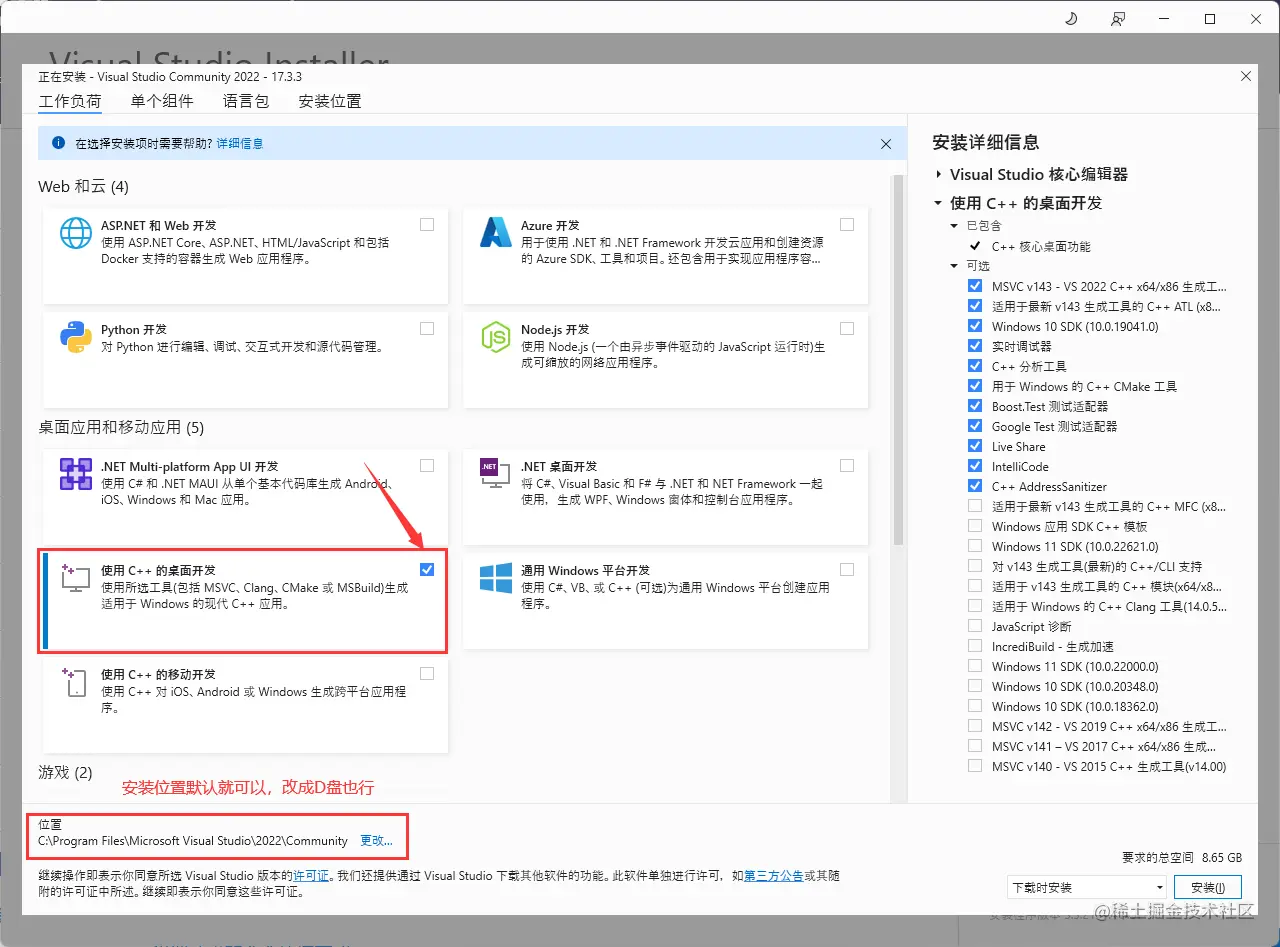Screen dimensions: 1280x947
Task: Enable Windows 11 SDK (10.0.22621.0)
Action: [x=975, y=546]
